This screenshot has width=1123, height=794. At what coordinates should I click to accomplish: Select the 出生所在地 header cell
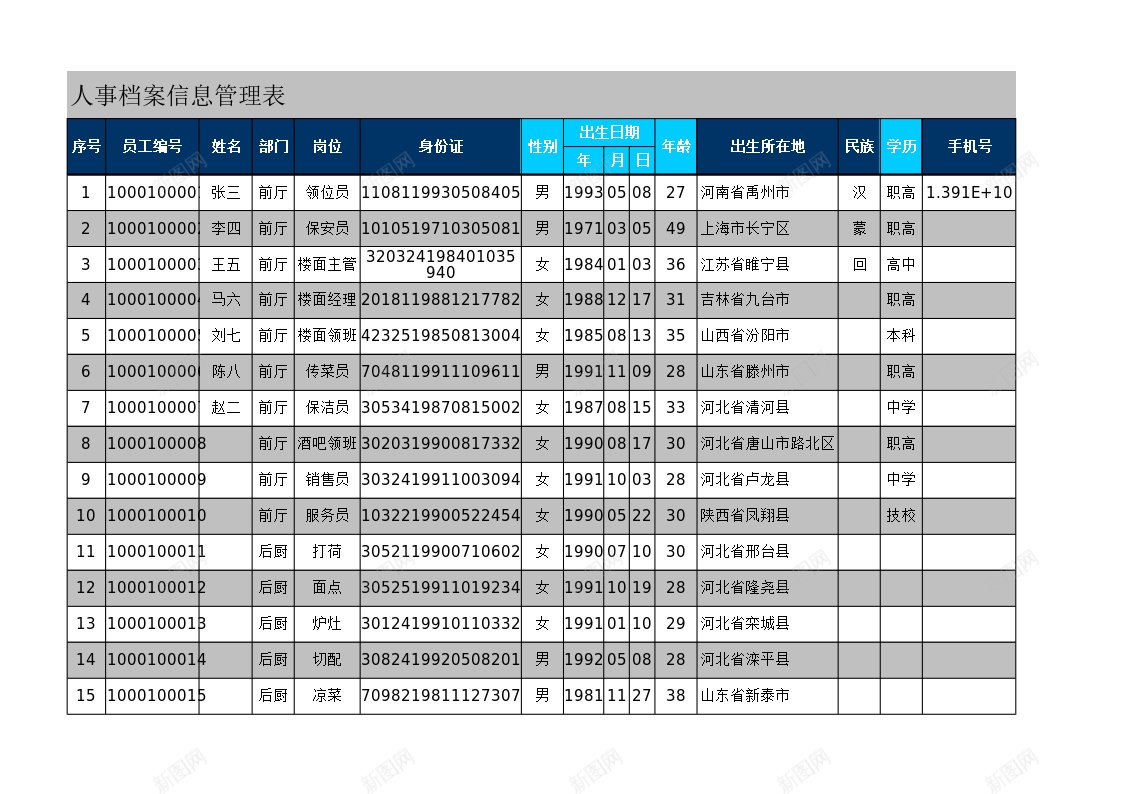766,145
